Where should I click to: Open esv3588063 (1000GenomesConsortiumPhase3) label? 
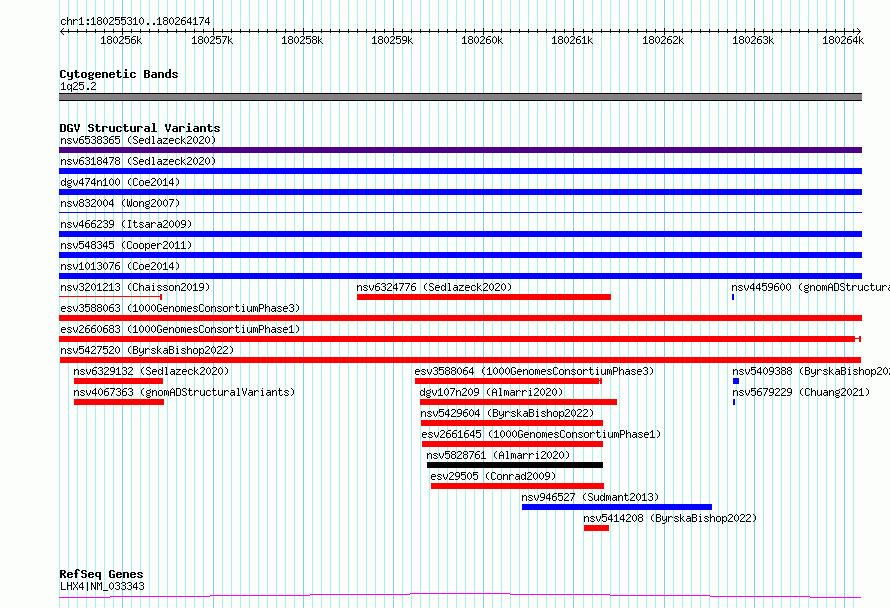[x=180, y=308]
